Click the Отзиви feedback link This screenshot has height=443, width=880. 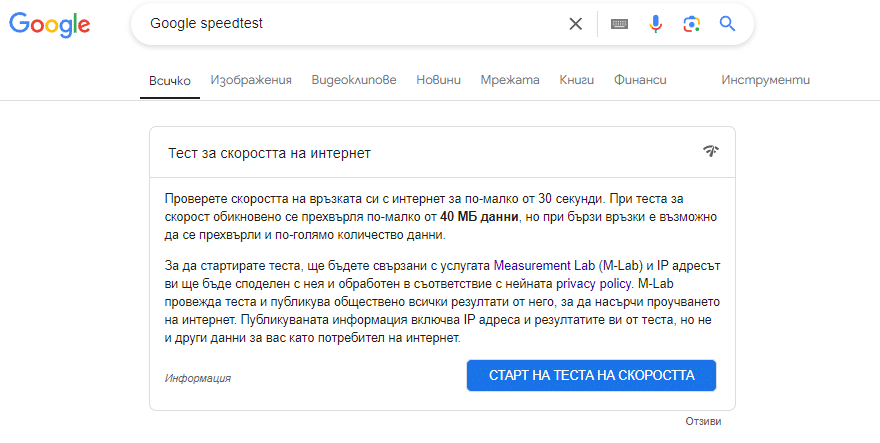pyautogui.click(x=703, y=421)
